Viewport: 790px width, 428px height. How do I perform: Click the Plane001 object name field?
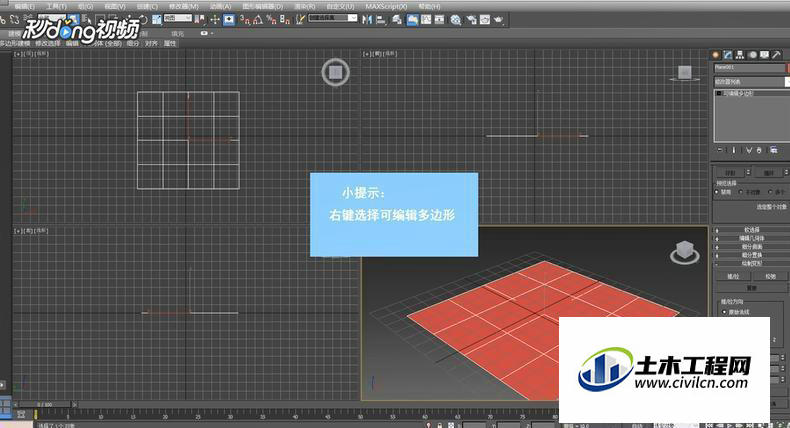pyautogui.click(x=749, y=67)
